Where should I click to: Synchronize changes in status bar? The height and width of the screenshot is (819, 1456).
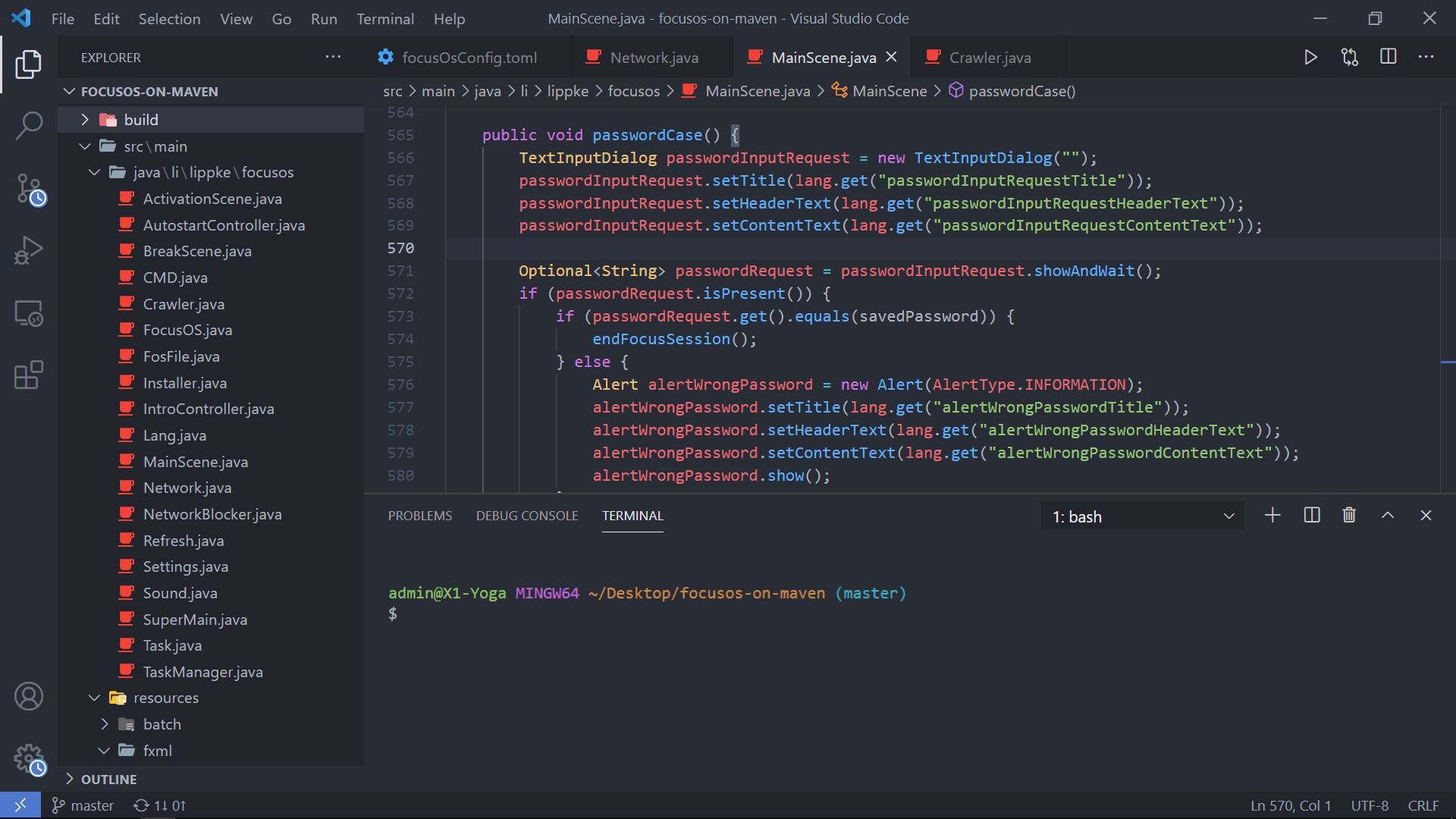tap(160, 805)
